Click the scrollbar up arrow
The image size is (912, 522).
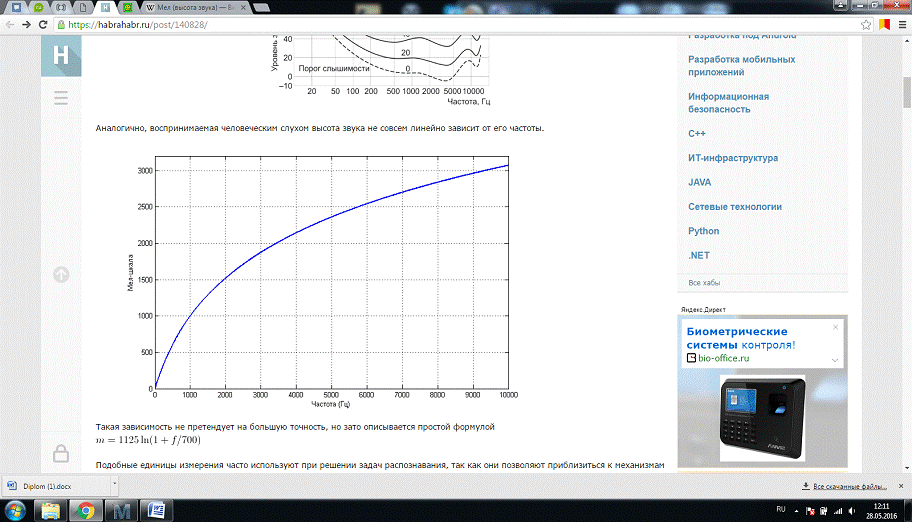pyautogui.click(x=907, y=41)
